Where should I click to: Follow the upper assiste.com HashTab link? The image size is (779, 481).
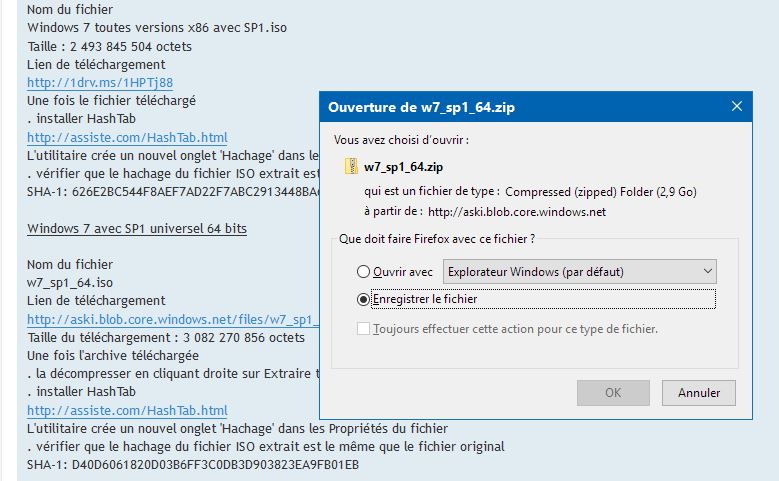tap(127, 137)
